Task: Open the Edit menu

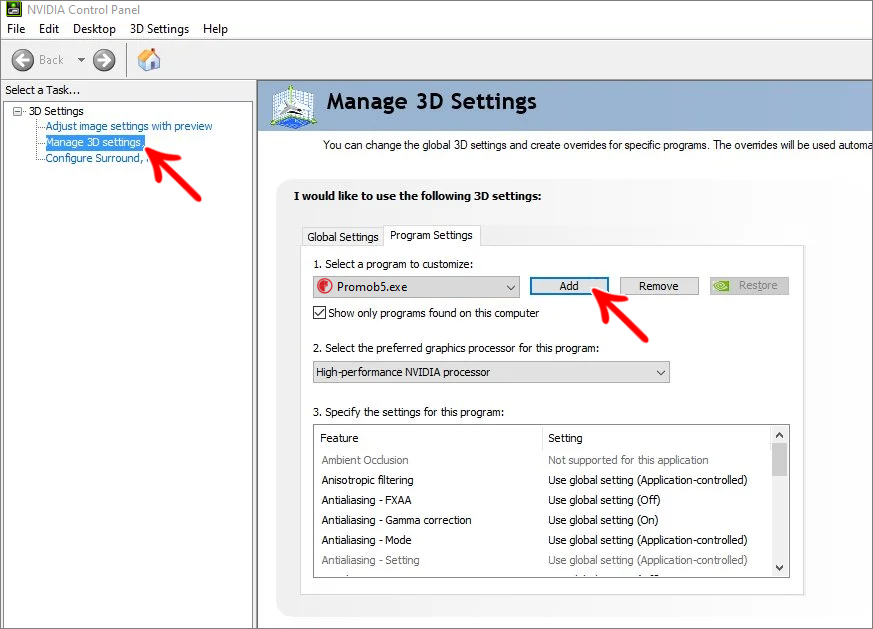Action: tap(49, 29)
